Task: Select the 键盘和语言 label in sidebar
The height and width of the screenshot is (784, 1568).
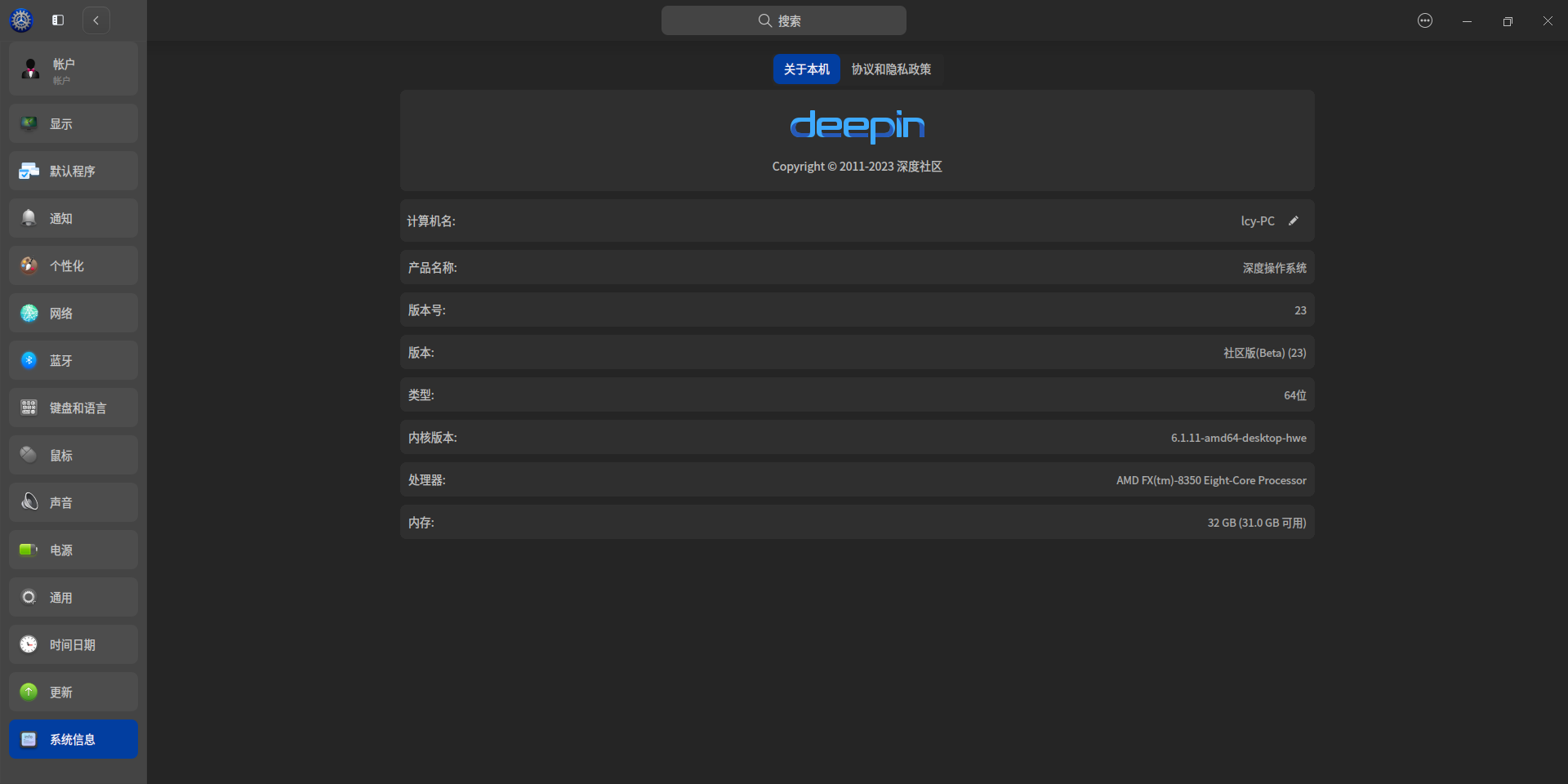Action: coord(78,408)
